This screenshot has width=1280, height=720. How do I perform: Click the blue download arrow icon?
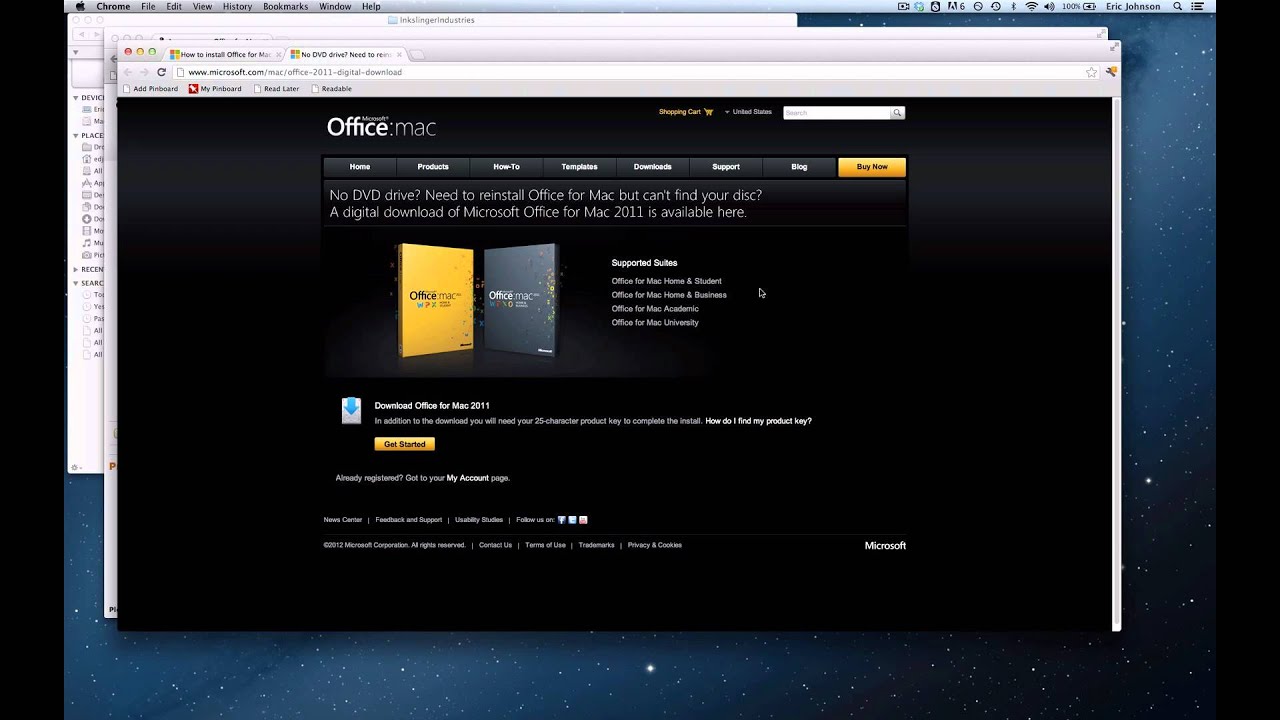click(351, 411)
